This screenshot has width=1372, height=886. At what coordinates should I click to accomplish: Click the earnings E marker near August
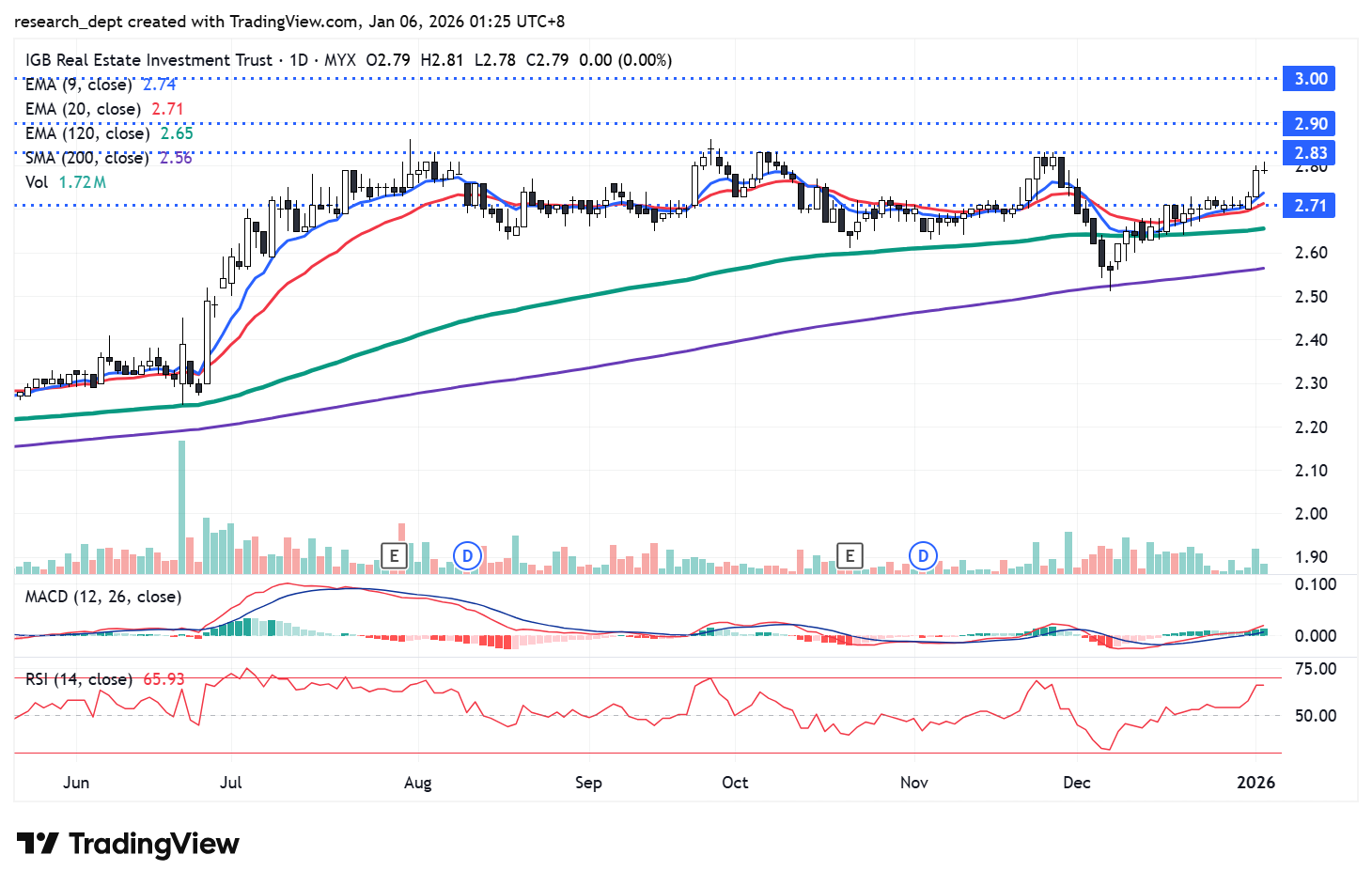394,555
